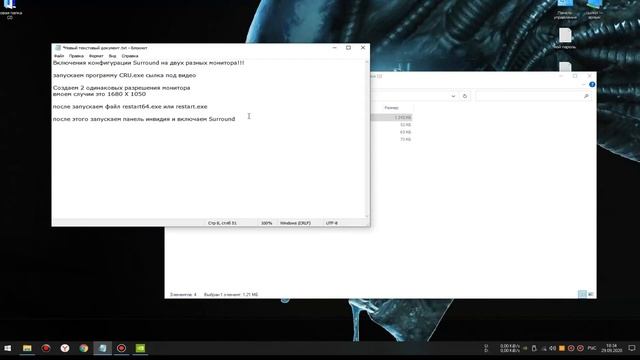Open the clock and date in the tray
The height and width of the screenshot is (360, 640).
[x=611, y=348]
